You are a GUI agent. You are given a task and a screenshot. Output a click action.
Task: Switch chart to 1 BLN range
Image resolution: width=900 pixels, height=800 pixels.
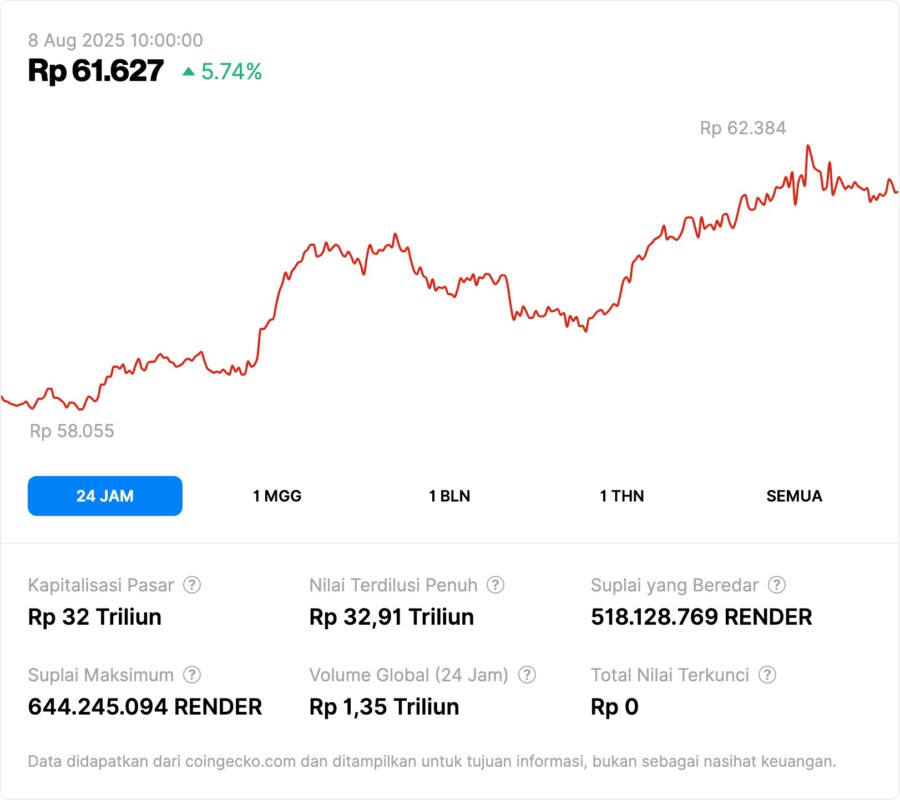point(449,496)
